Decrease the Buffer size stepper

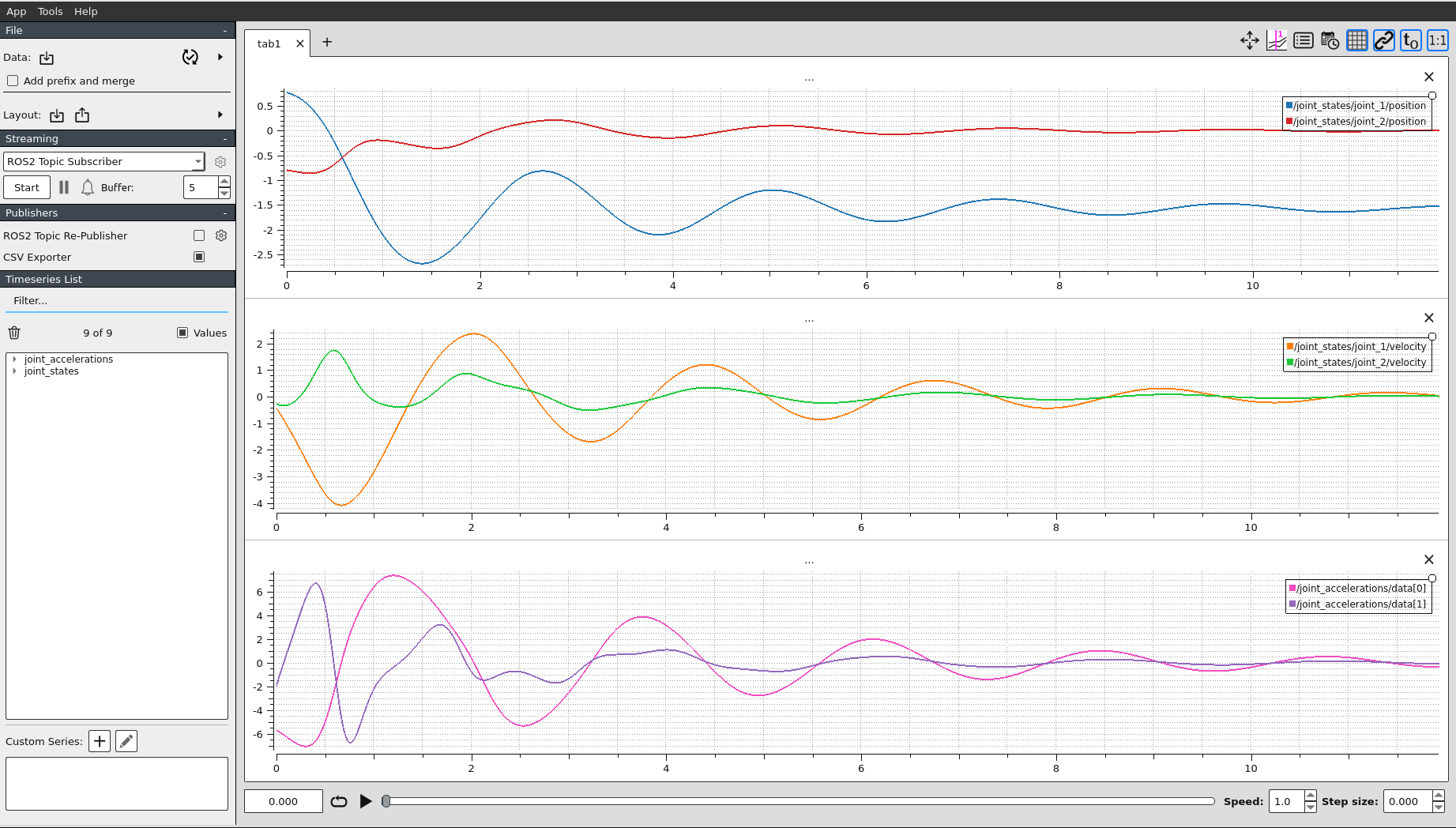pyautogui.click(x=224, y=193)
